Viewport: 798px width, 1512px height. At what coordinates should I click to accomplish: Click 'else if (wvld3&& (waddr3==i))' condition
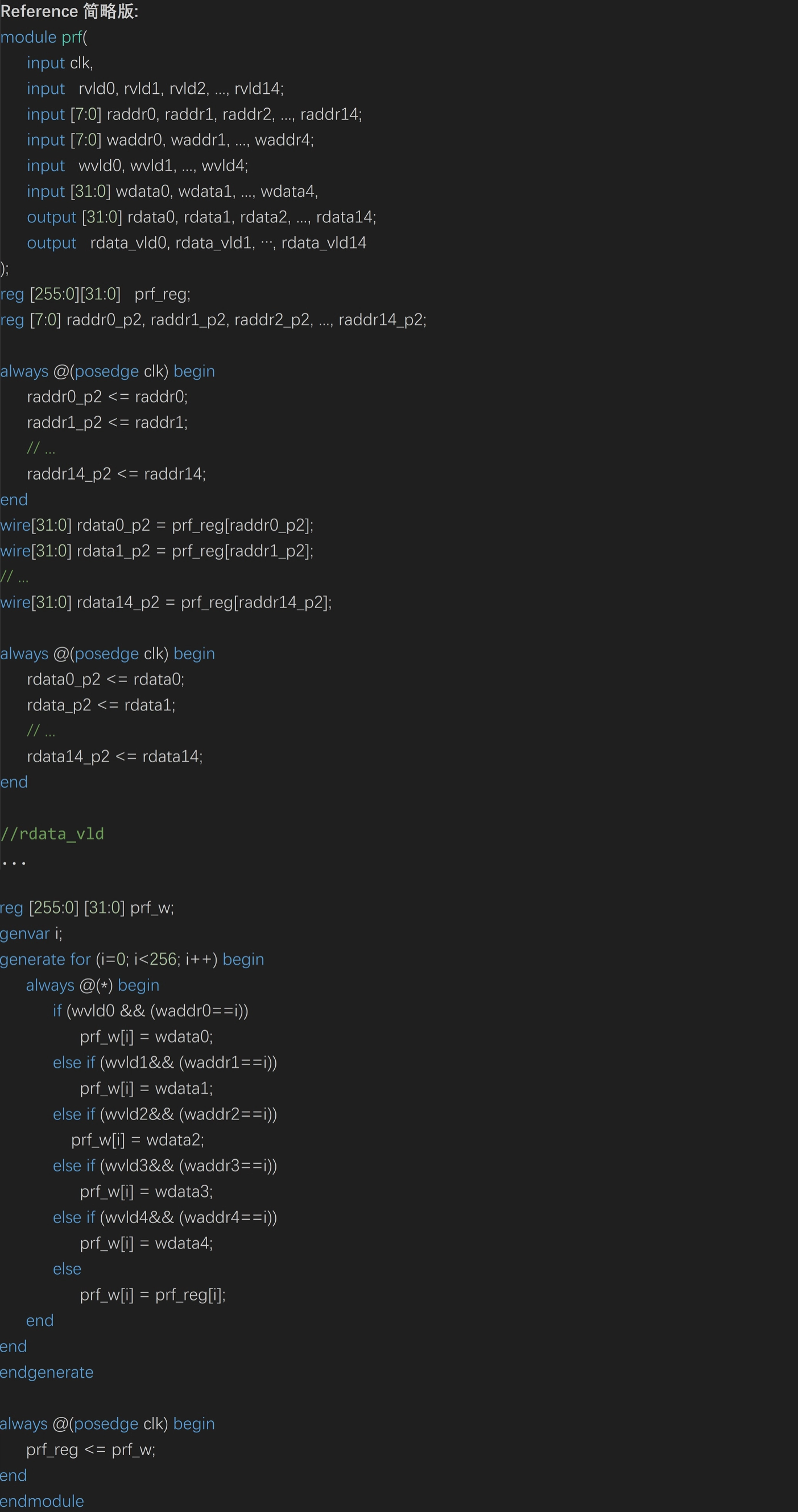coord(165,1166)
